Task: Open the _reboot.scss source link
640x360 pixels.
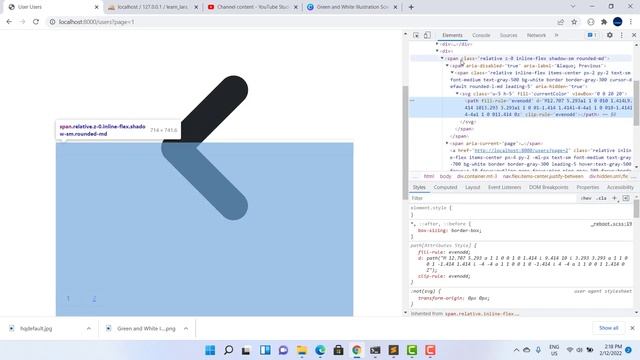Action: [611, 224]
